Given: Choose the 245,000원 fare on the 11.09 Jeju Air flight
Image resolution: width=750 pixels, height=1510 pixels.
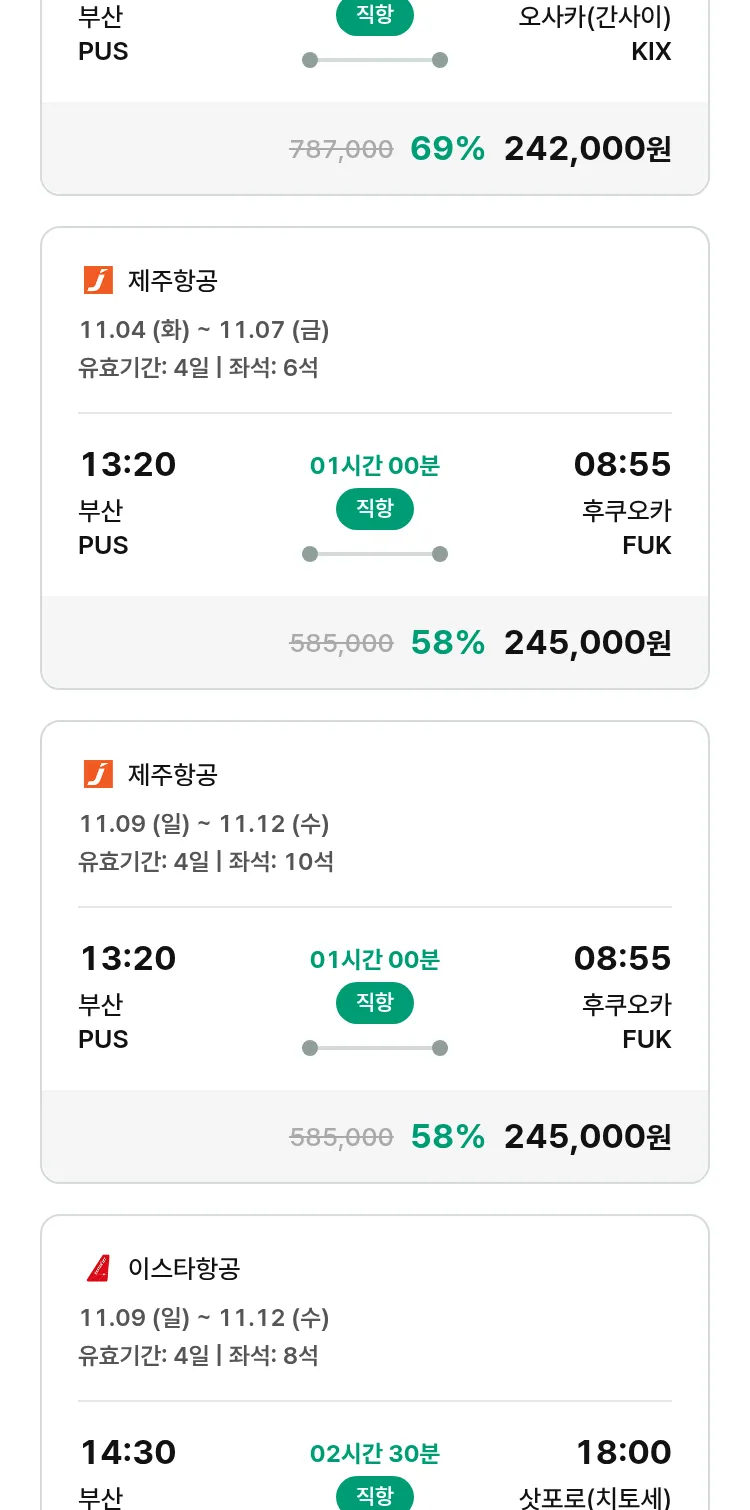Looking at the screenshot, I should (587, 1137).
